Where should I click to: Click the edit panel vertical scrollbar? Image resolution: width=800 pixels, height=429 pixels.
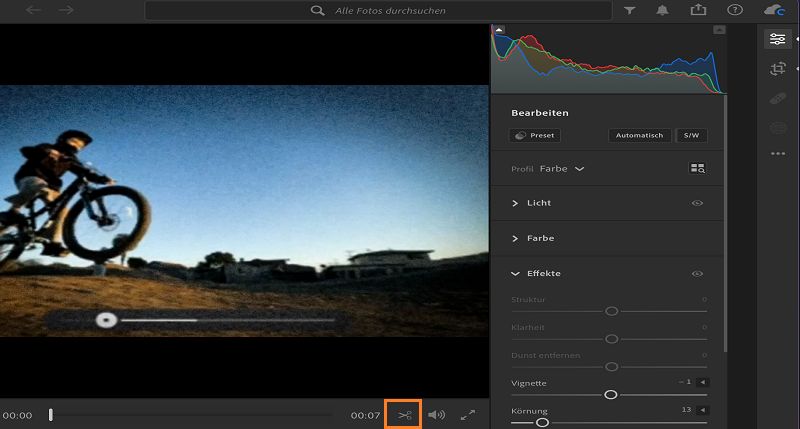(725, 223)
